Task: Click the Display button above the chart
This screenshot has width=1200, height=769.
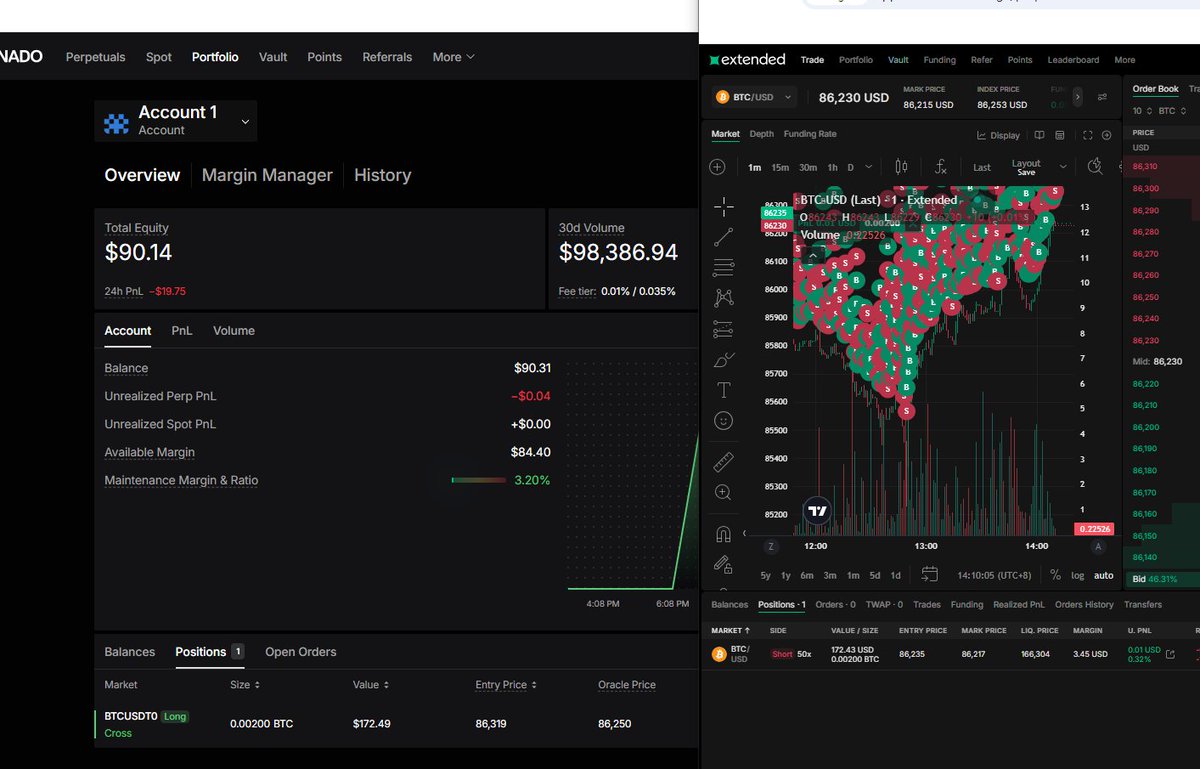Action: (x=999, y=135)
